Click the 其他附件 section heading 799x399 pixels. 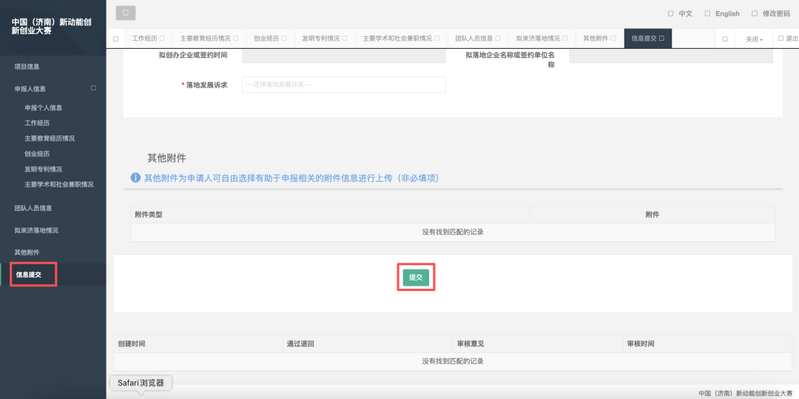(x=167, y=158)
